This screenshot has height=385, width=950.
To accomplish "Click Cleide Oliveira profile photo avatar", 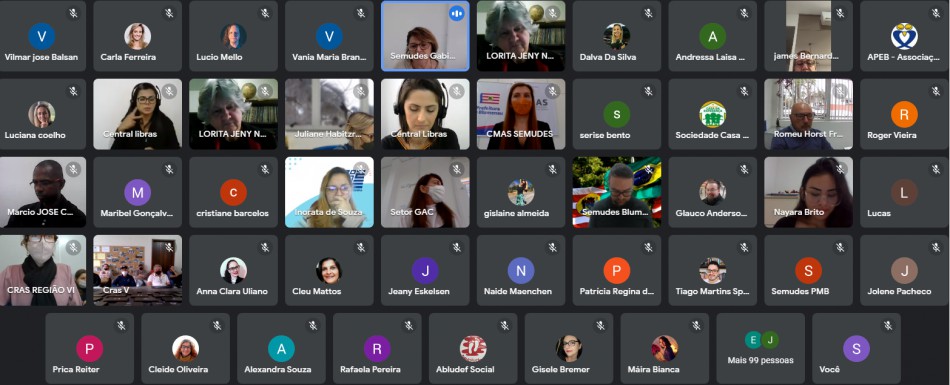I will click(185, 349).
